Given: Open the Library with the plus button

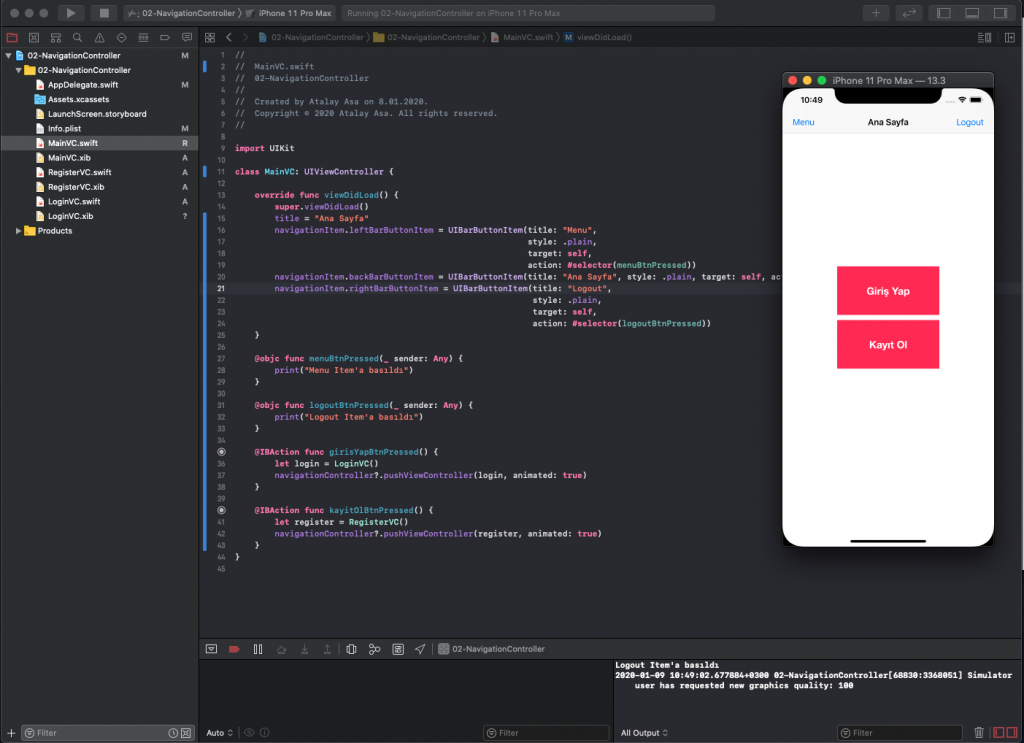Looking at the screenshot, I should [876, 13].
